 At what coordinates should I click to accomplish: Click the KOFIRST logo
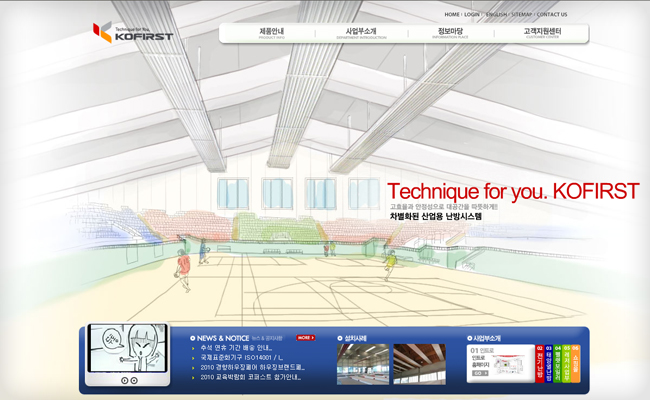(x=133, y=32)
